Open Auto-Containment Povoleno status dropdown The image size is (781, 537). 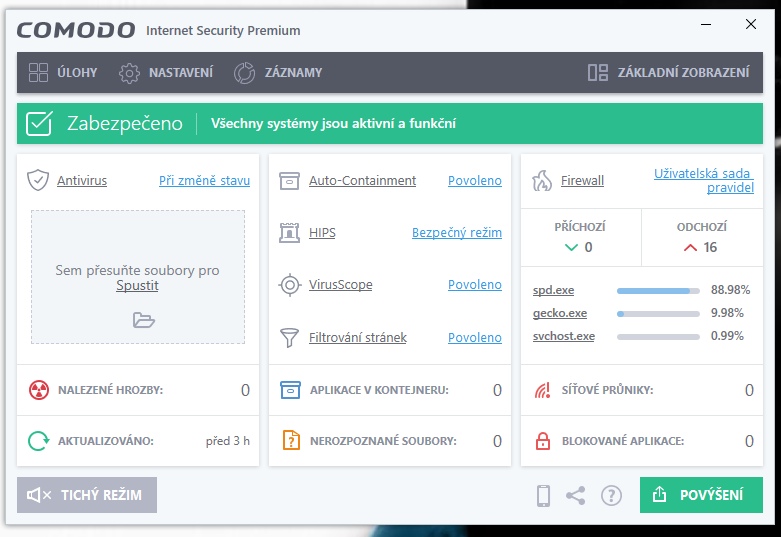pyautogui.click(x=474, y=181)
